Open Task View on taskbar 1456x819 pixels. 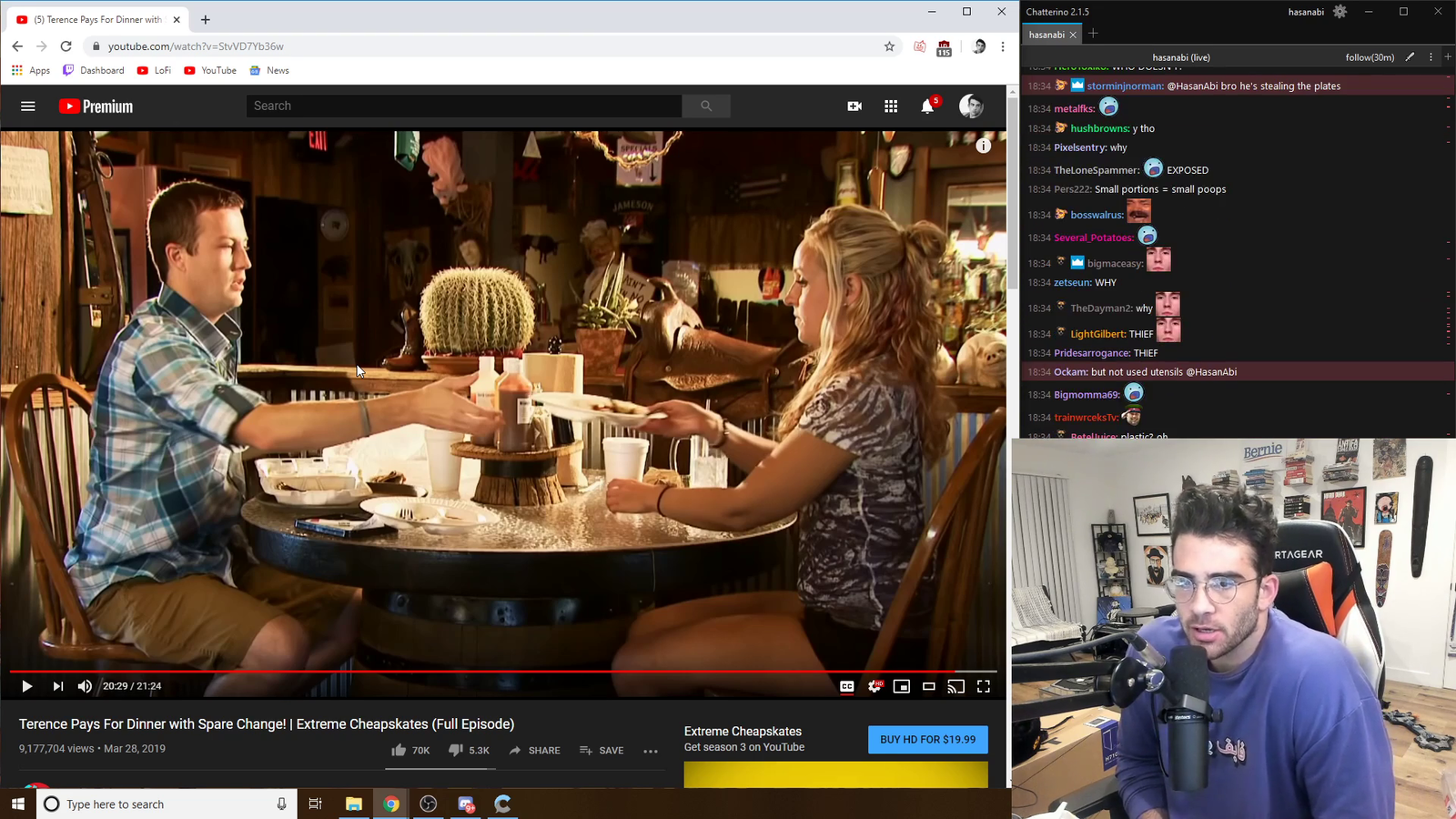[x=315, y=804]
